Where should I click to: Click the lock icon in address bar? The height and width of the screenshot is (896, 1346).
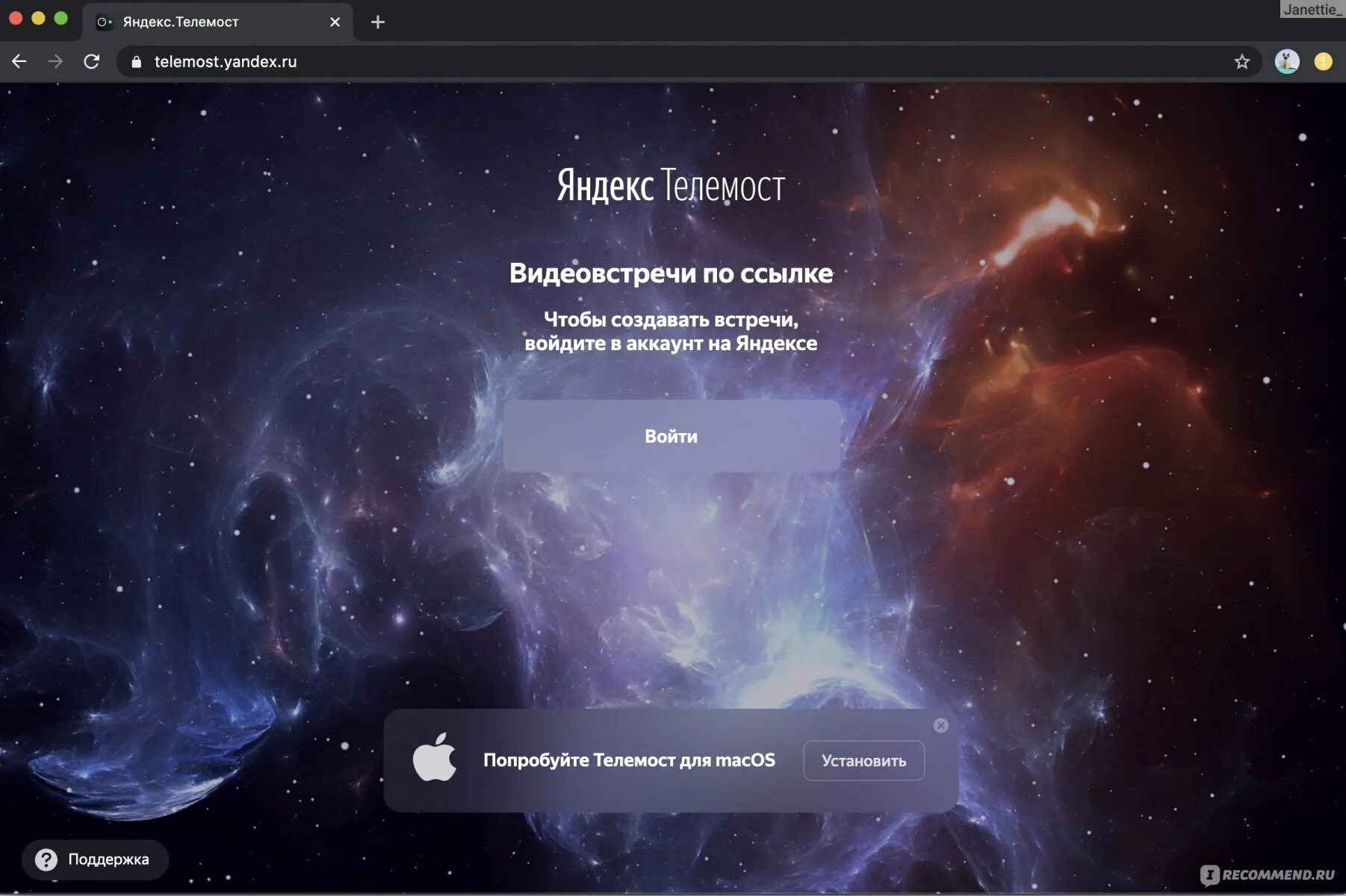tap(136, 62)
